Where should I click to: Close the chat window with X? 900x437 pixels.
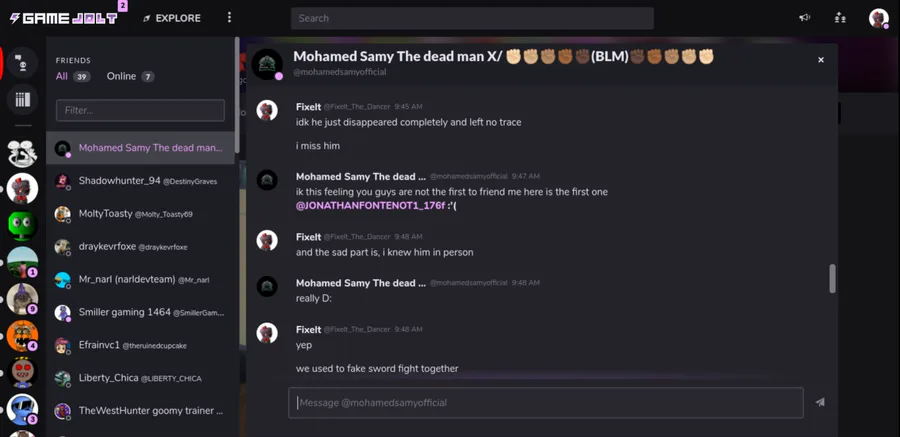821,60
